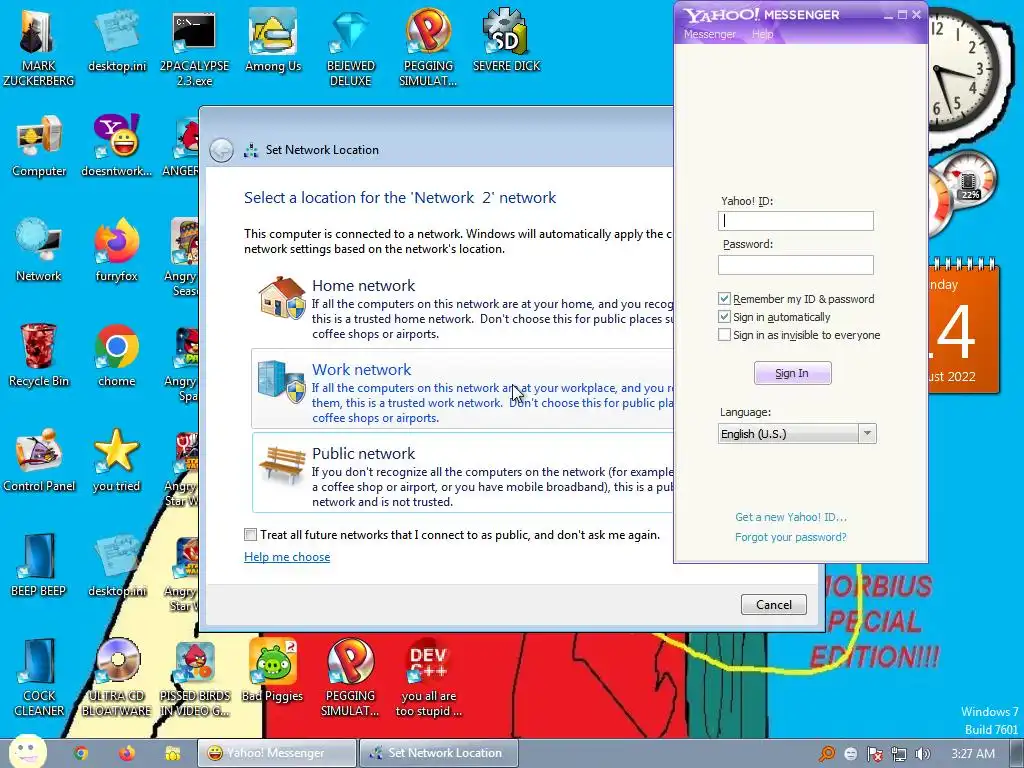Toggle Remember my ID & password checkbox
Viewport: 1024px width, 768px height.
(x=724, y=298)
